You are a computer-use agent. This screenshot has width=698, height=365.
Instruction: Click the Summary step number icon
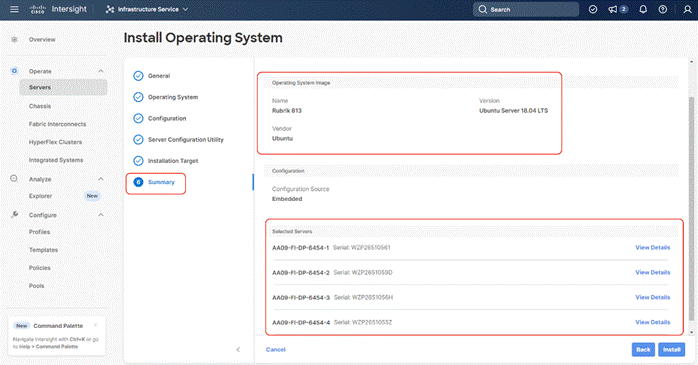click(138, 182)
